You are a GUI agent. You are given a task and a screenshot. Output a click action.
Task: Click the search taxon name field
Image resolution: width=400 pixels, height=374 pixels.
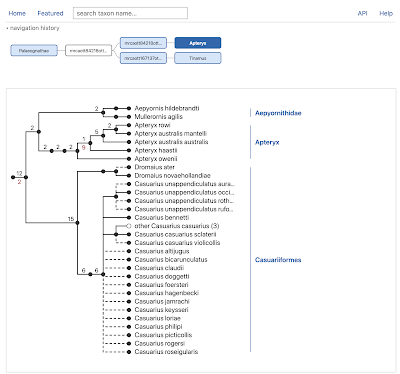coord(130,13)
